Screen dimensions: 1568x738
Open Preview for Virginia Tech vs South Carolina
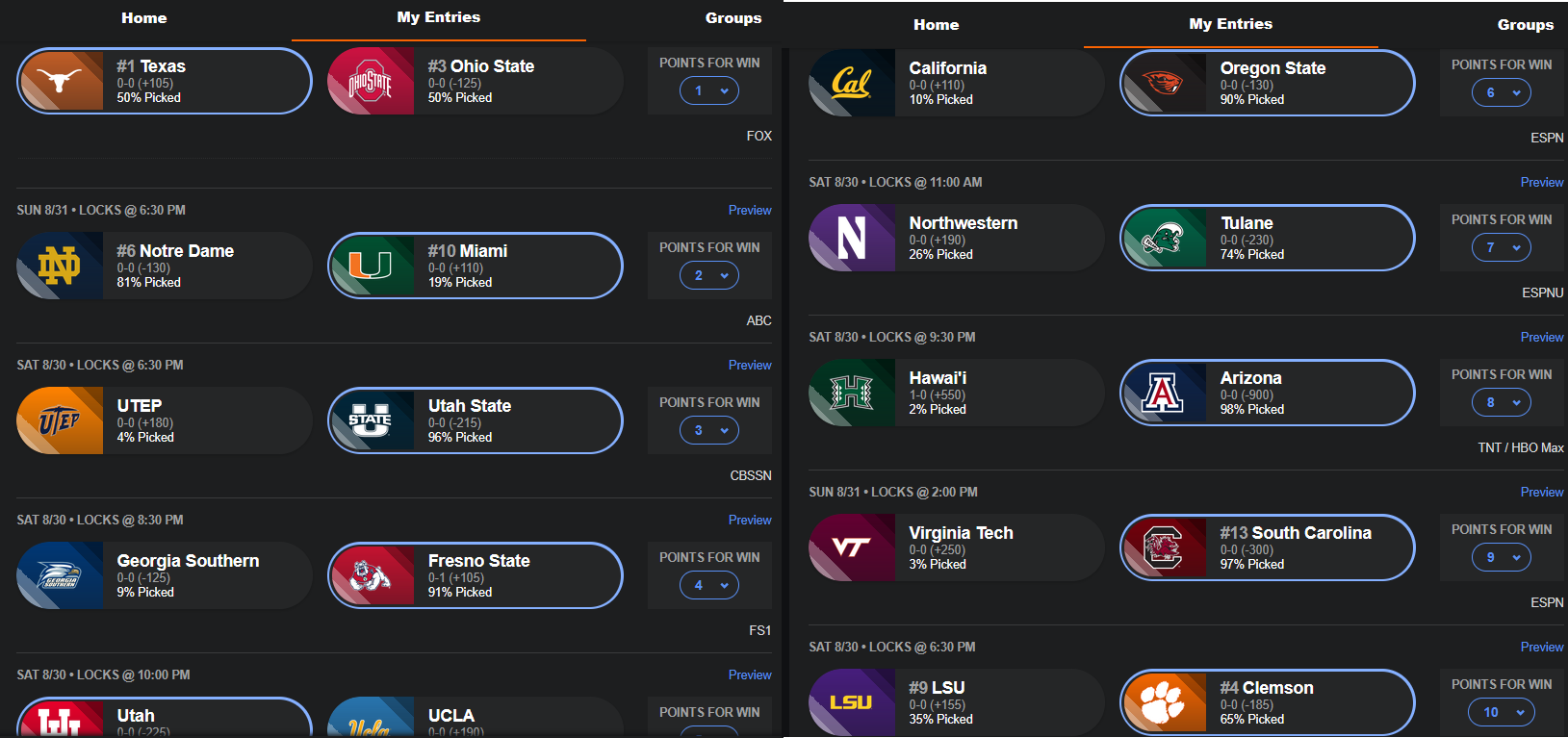pyautogui.click(x=1541, y=492)
